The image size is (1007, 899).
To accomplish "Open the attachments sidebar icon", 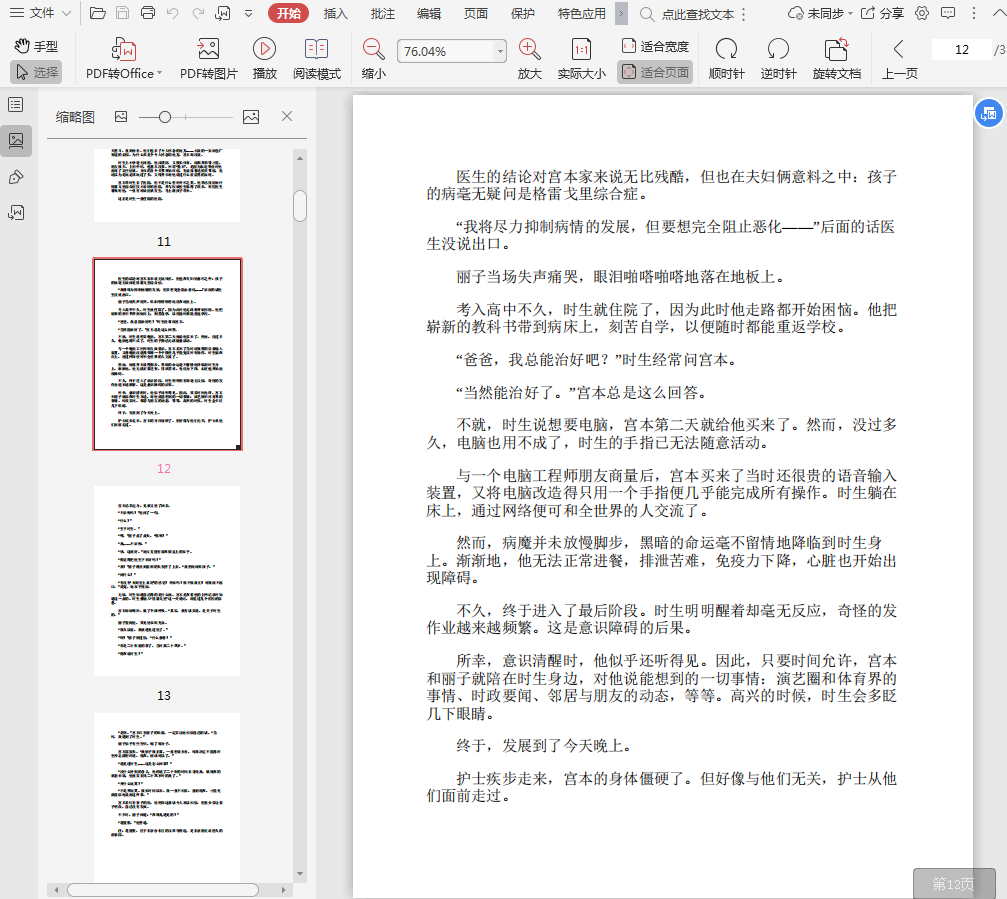I will pos(16,213).
